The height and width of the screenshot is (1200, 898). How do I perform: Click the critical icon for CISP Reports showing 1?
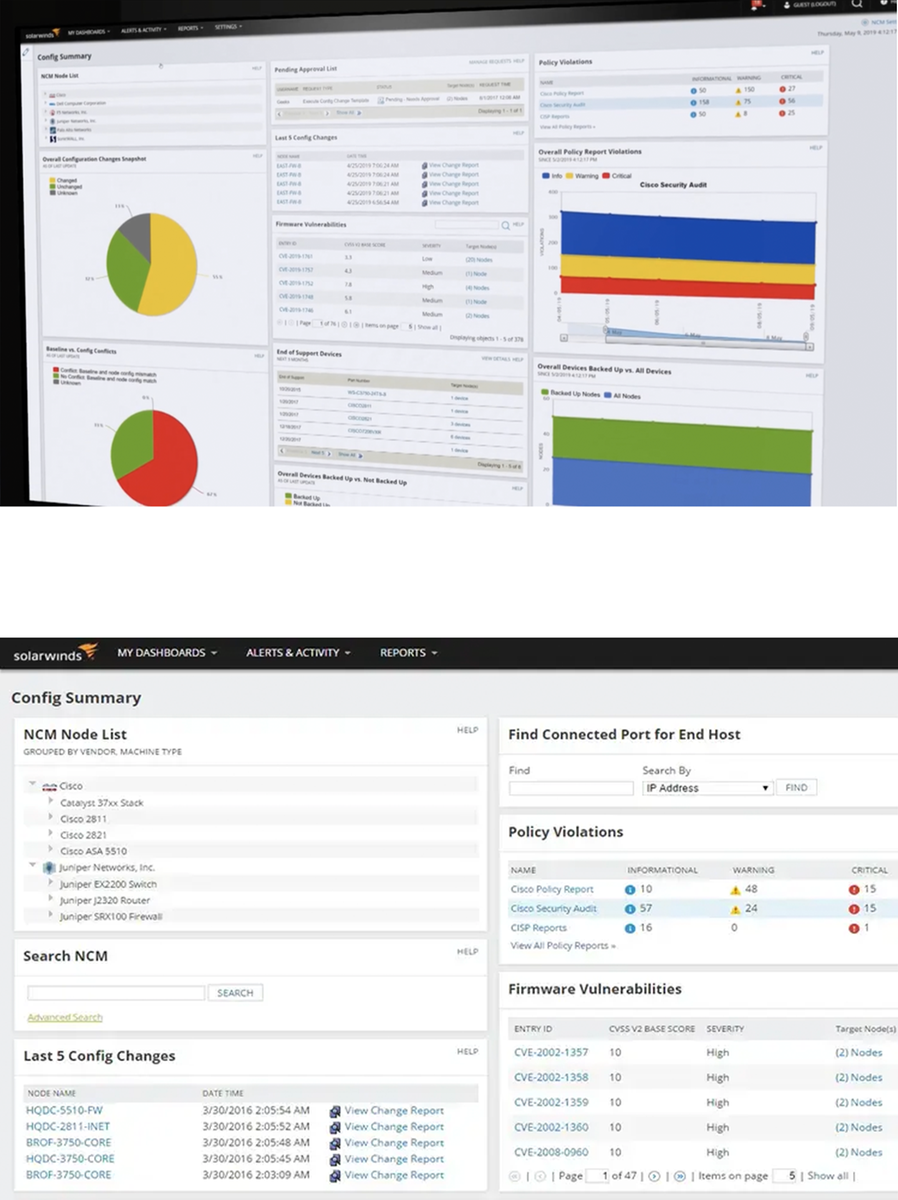point(854,928)
